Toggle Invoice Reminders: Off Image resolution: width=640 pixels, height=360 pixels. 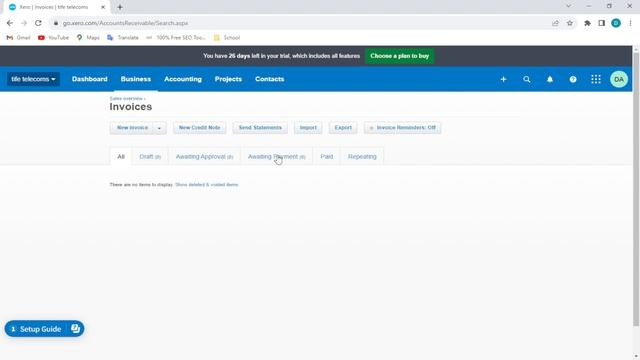click(402, 128)
